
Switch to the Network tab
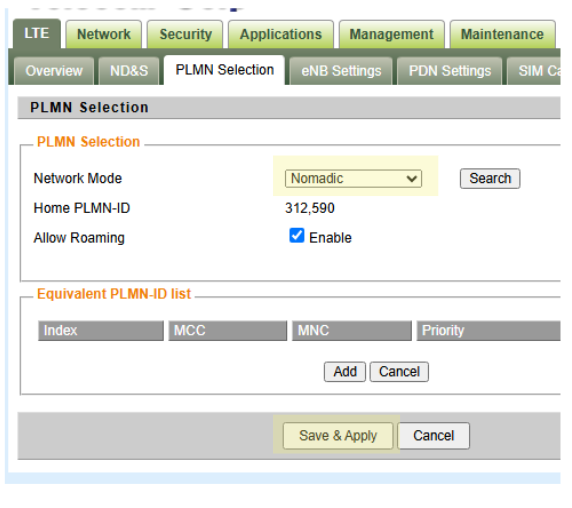tap(104, 34)
